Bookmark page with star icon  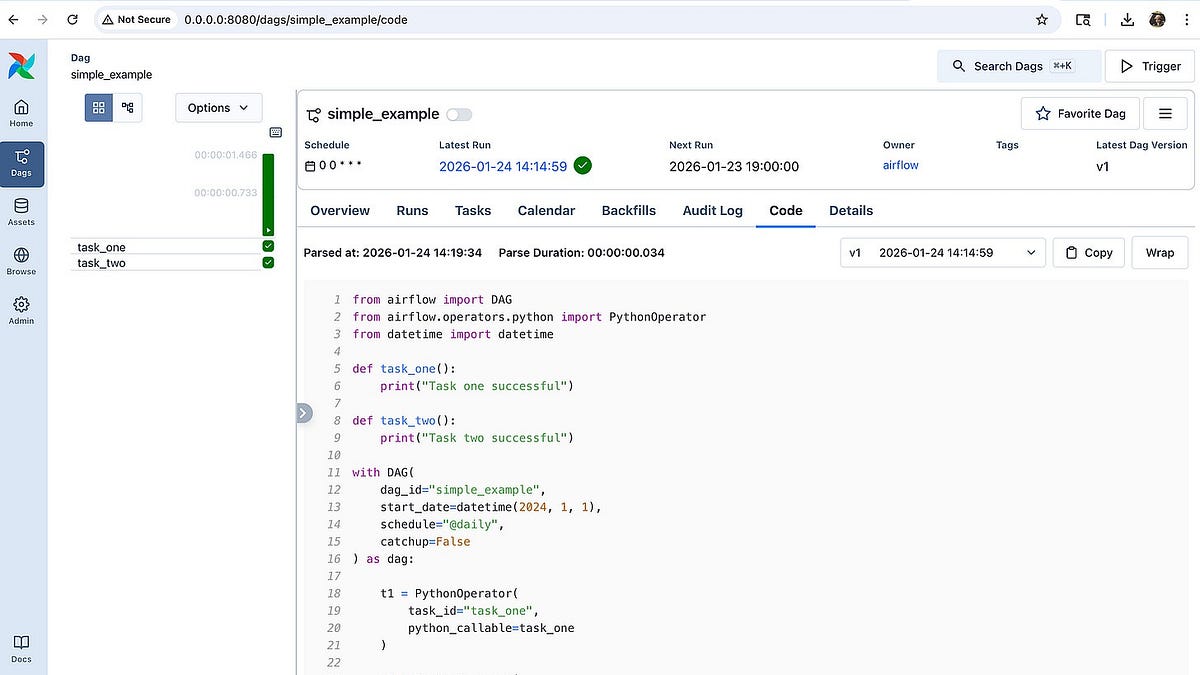pos(1042,19)
